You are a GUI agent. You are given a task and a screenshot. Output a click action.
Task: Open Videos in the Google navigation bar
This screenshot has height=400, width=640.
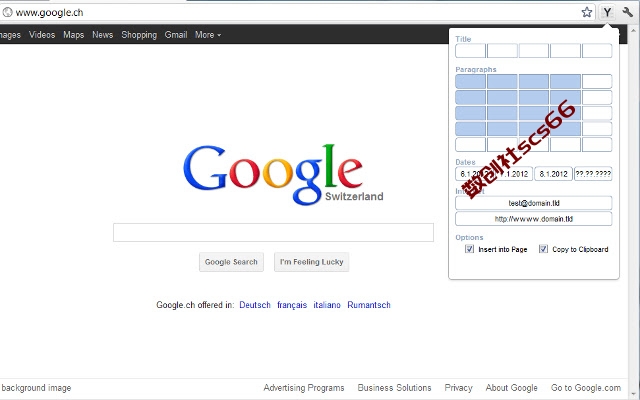point(42,35)
